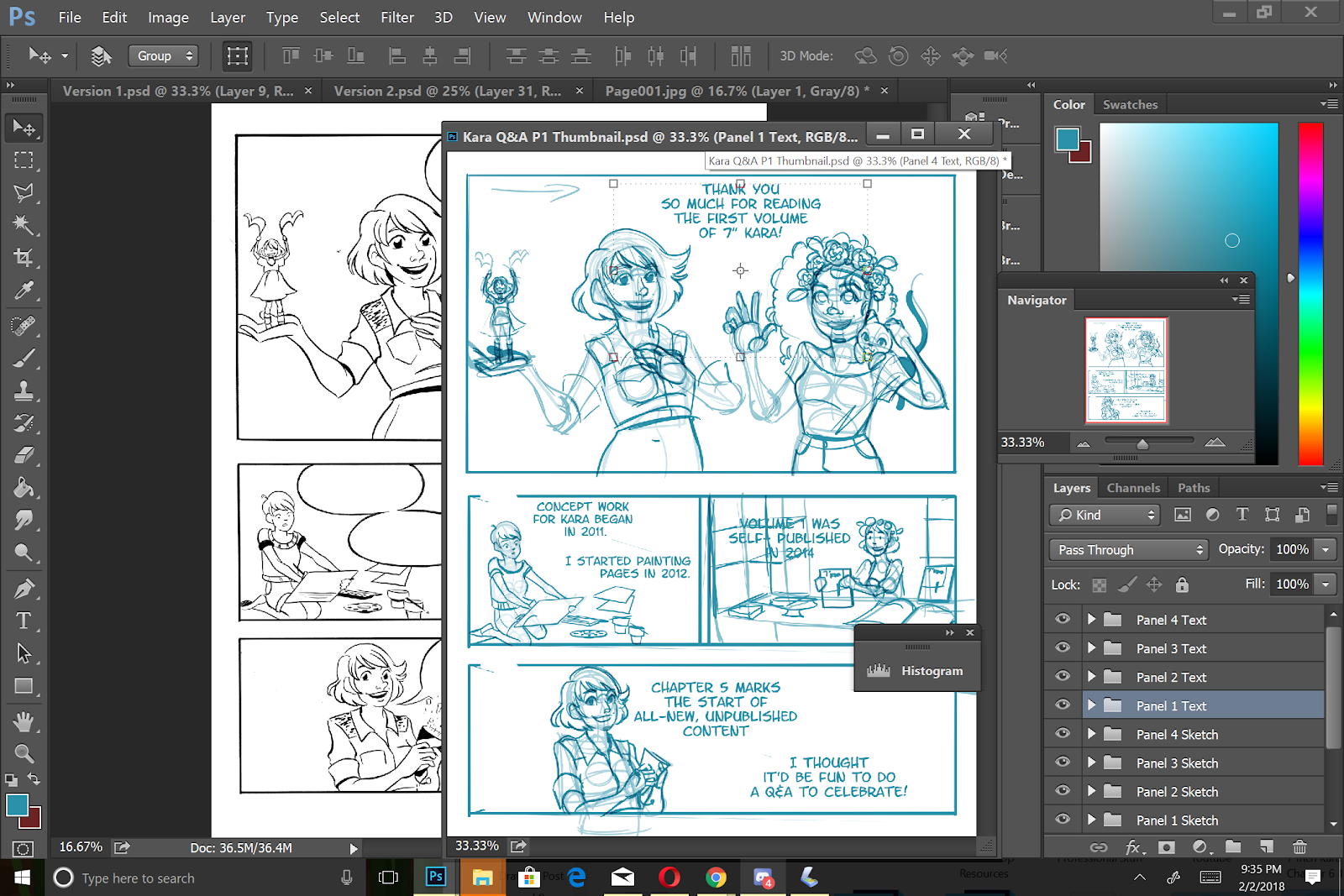Select the Move tool in the toolbox

(24, 128)
